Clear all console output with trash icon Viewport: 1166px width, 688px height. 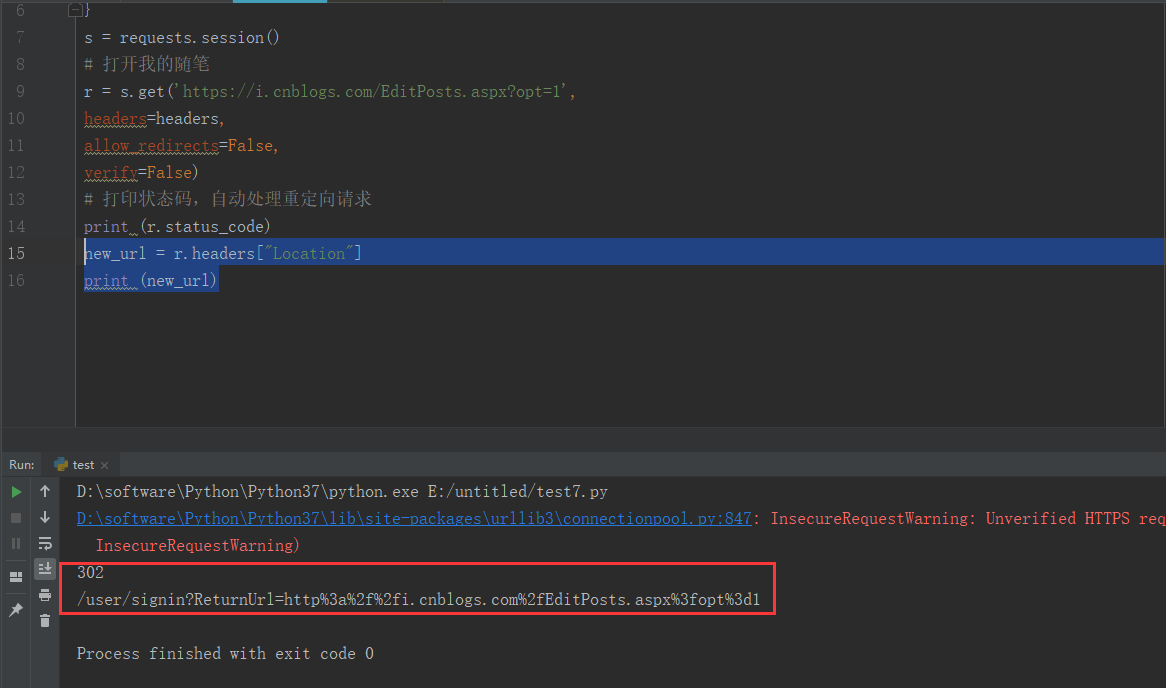tap(45, 621)
